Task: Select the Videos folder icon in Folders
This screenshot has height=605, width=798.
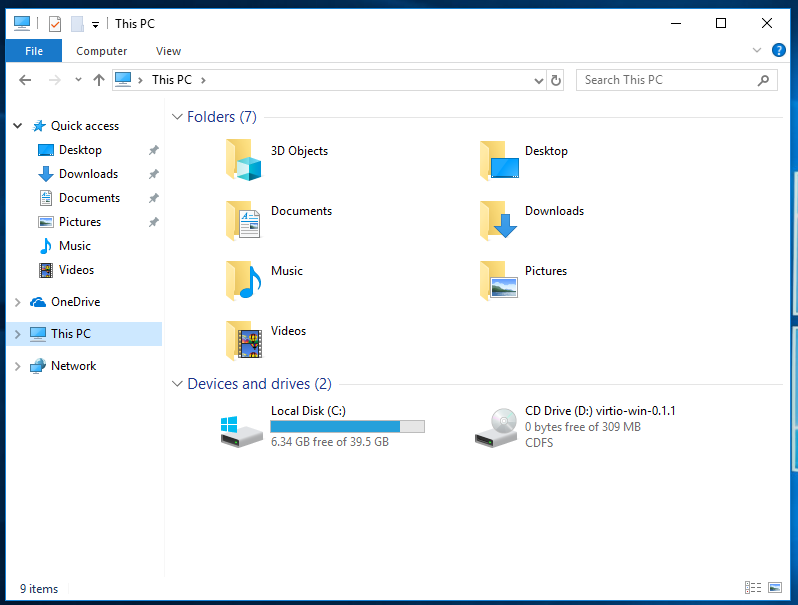Action: 244,340
